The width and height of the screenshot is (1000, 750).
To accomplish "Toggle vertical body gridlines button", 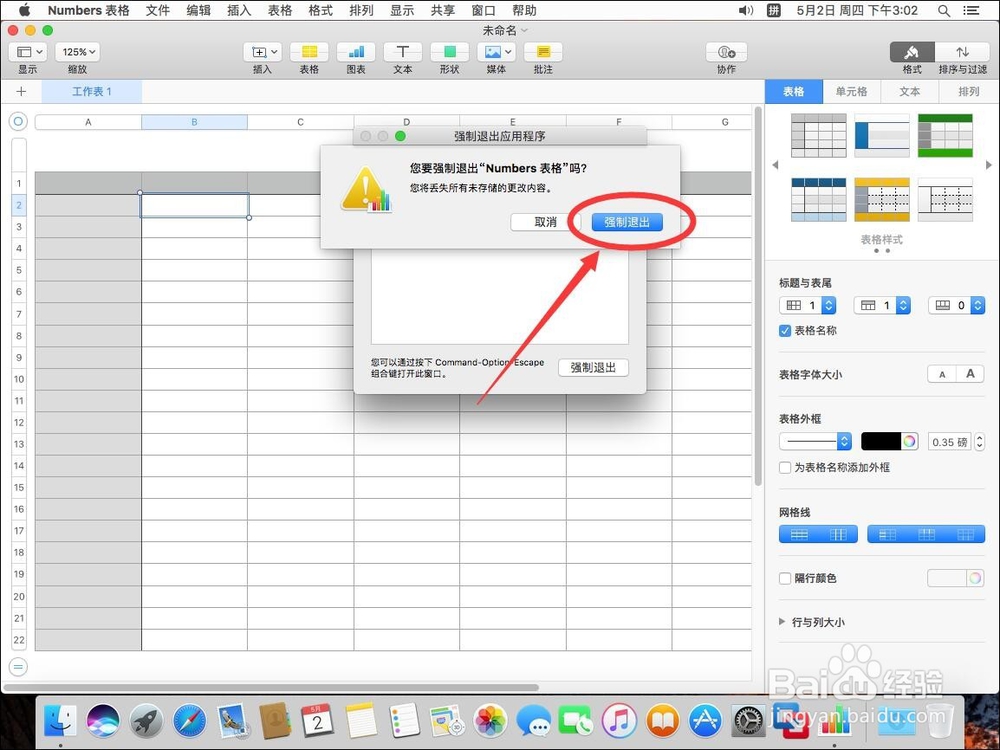I will click(838, 534).
